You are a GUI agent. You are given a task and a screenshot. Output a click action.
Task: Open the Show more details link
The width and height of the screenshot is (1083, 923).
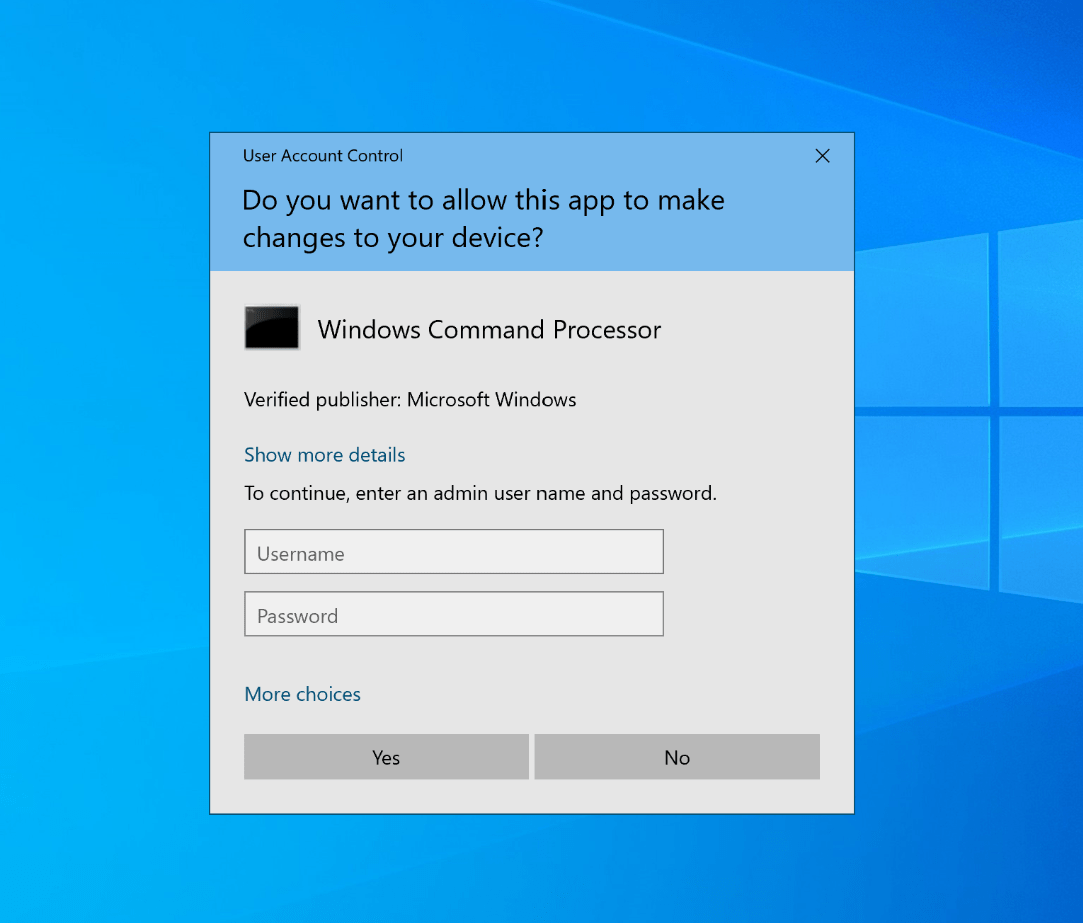click(x=325, y=455)
